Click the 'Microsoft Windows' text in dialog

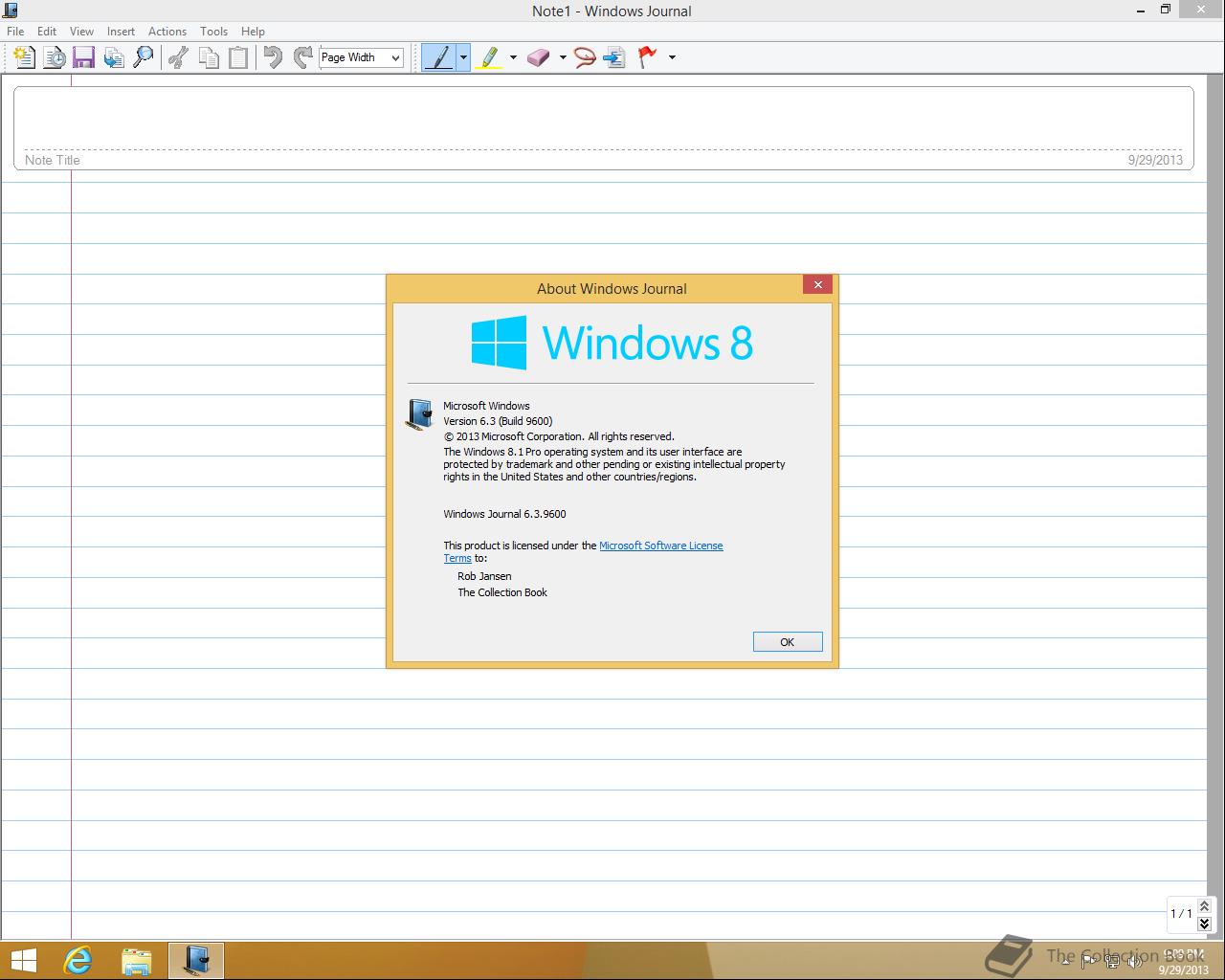pyautogui.click(x=486, y=406)
